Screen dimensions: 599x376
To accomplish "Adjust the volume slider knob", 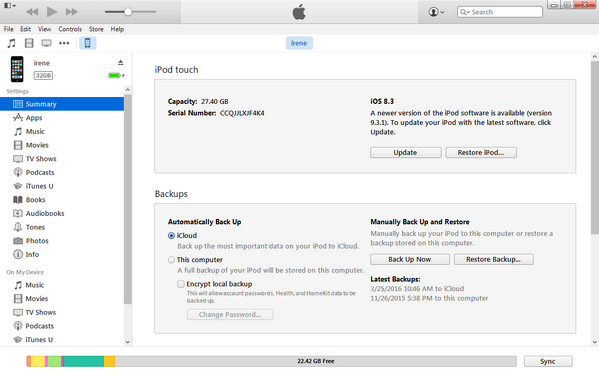I will click(128, 12).
